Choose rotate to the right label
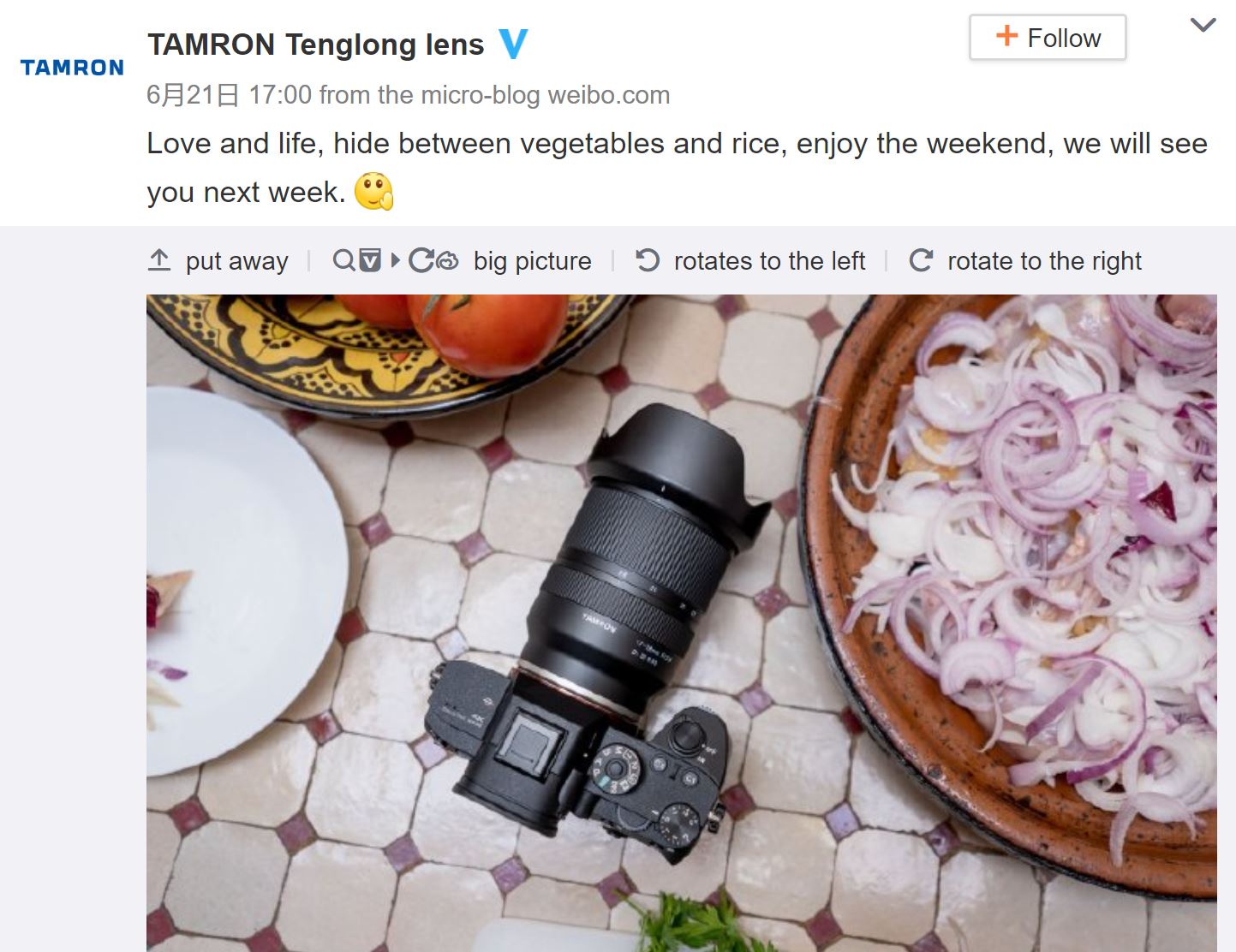 click(x=1044, y=260)
